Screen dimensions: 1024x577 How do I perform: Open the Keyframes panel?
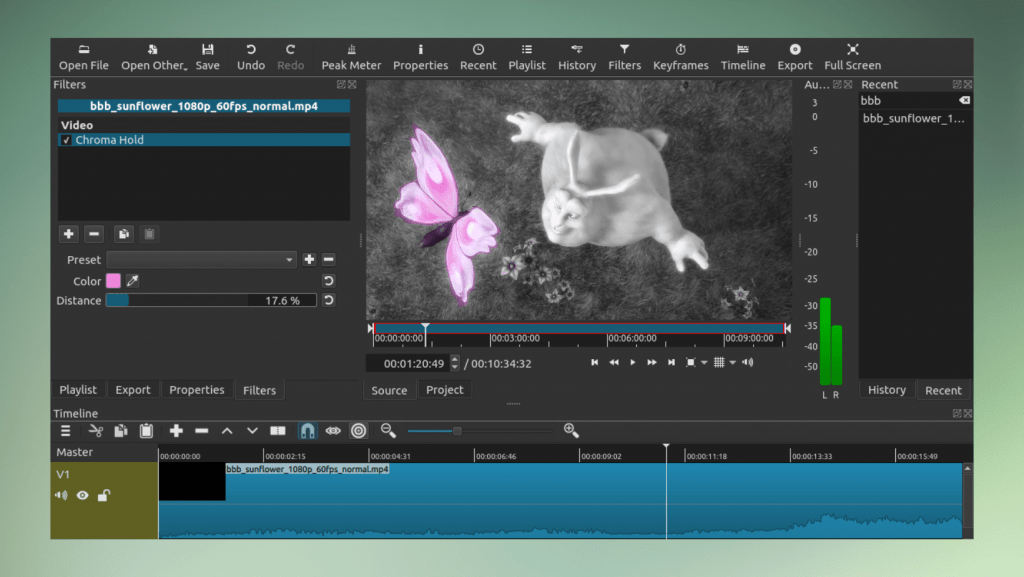click(680, 57)
